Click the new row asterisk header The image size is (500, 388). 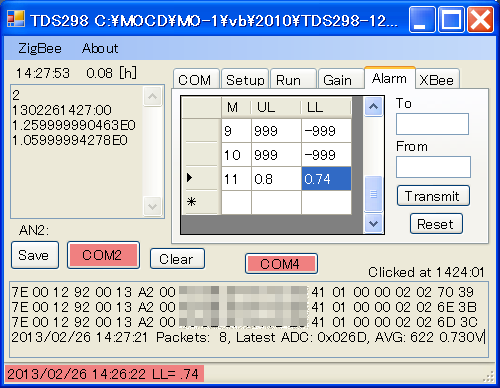point(201,203)
